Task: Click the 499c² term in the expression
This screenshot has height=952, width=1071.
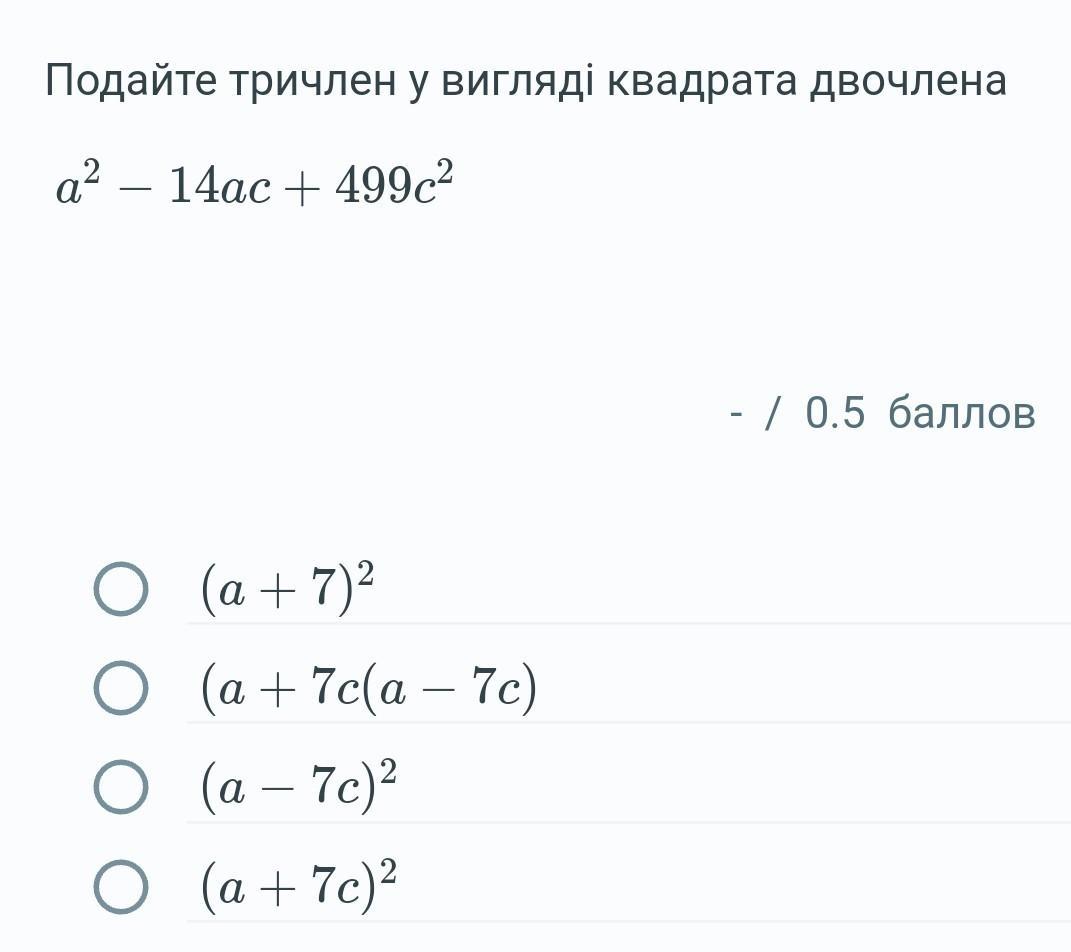Action: click(x=394, y=184)
